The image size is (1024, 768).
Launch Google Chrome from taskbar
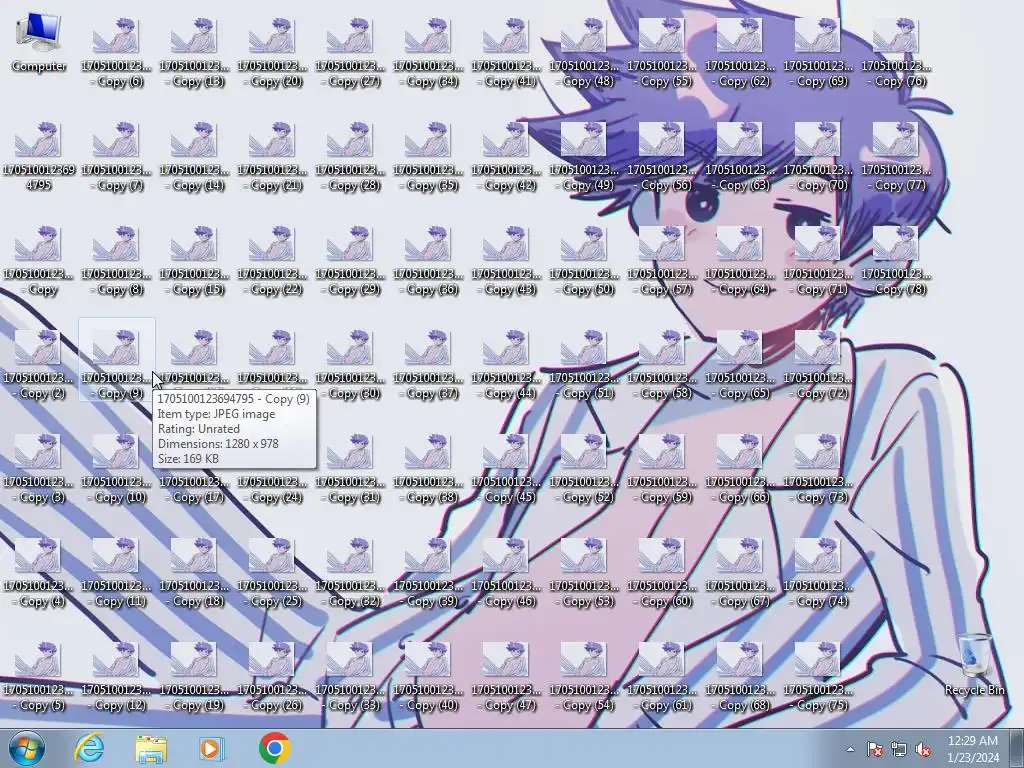274,748
